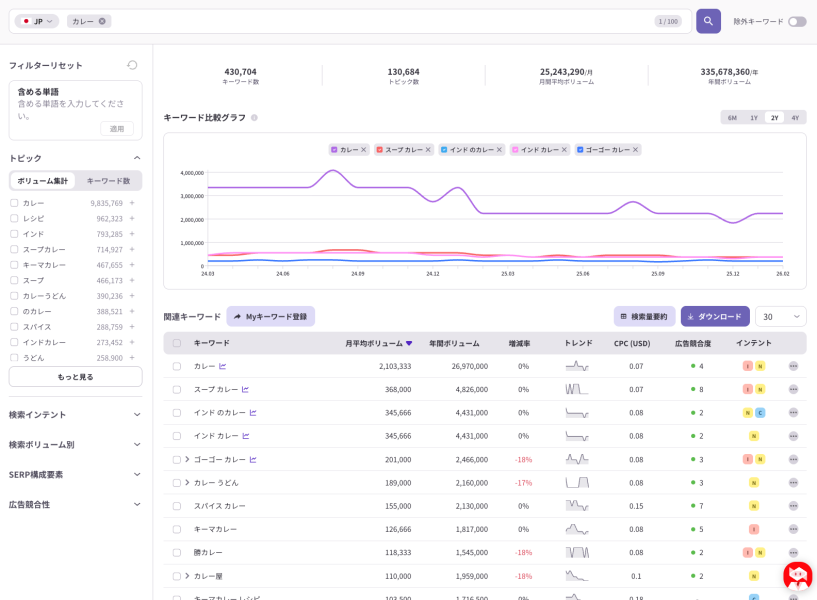The width and height of the screenshot is (817, 600).
Task: Switch to the キーワード数 tab
Action: click(x=108, y=181)
